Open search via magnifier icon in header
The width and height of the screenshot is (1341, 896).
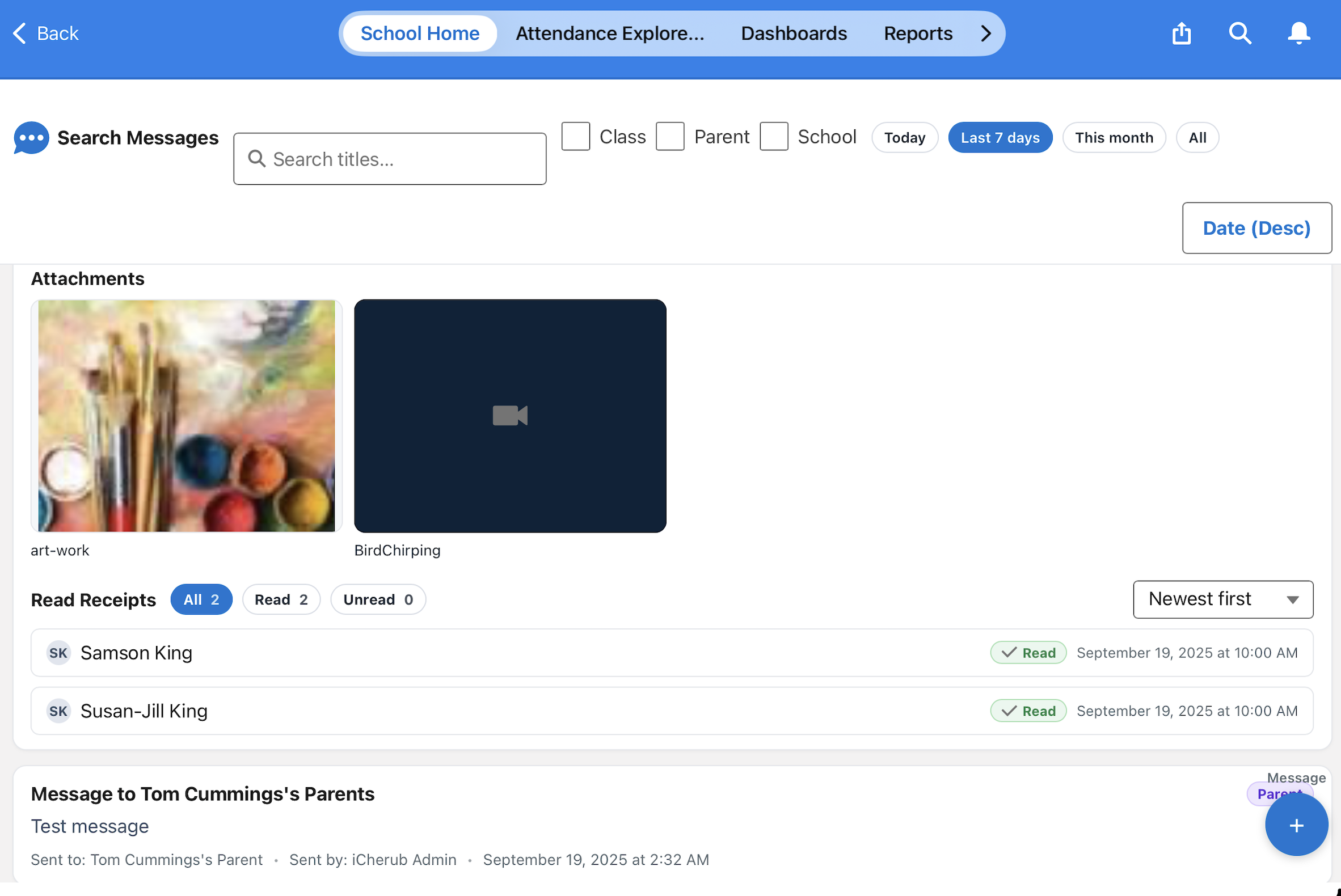[x=1240, y=33]
